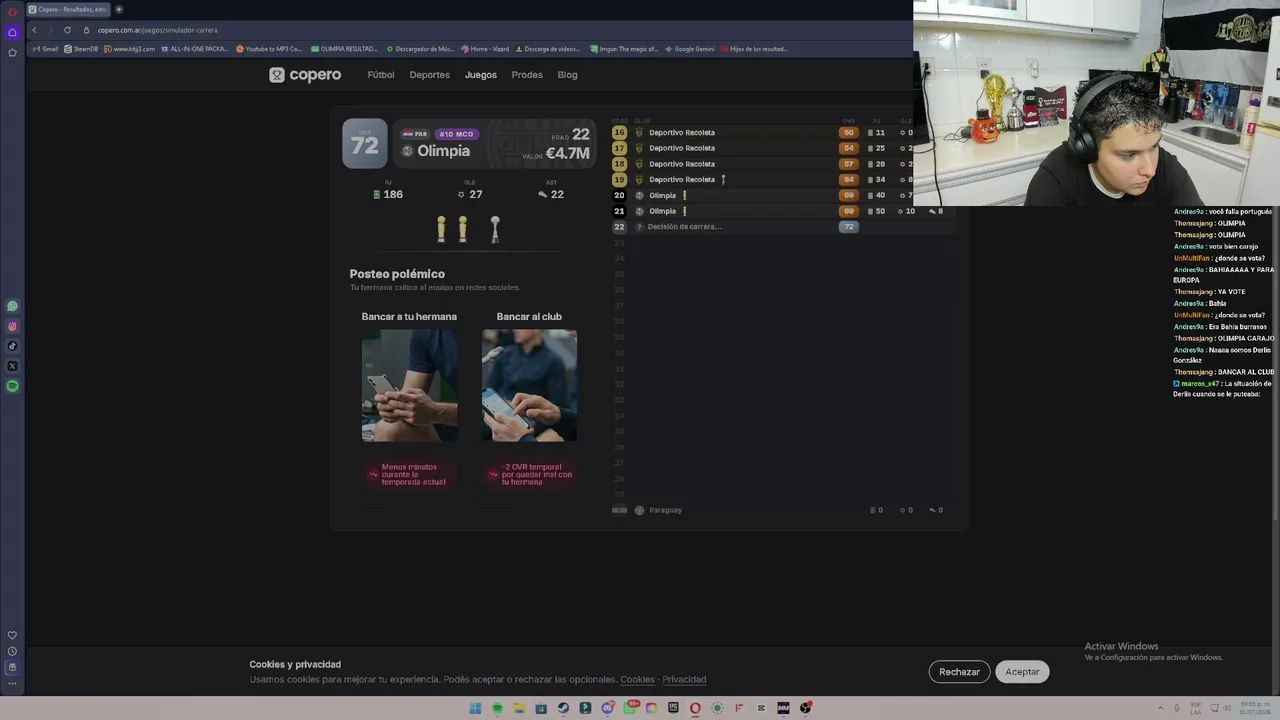
Task: Open the OLIMPIA RESULTAD... bookmark
Action: [344, 49]
